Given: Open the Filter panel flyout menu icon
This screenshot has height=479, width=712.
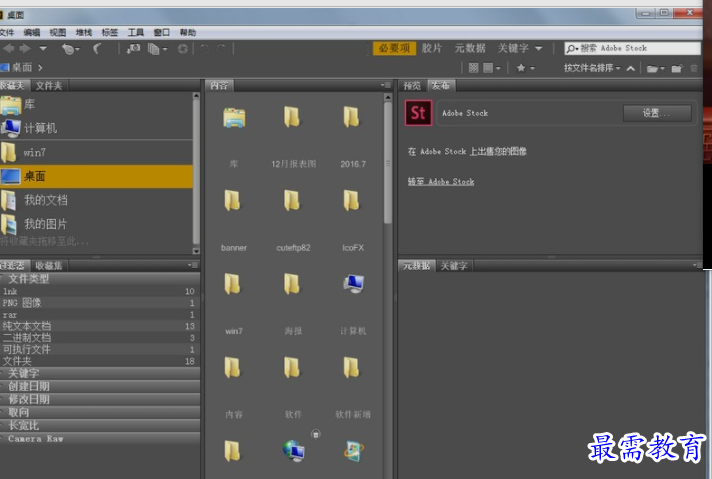Looking at the screenshot, I should 193,265.
